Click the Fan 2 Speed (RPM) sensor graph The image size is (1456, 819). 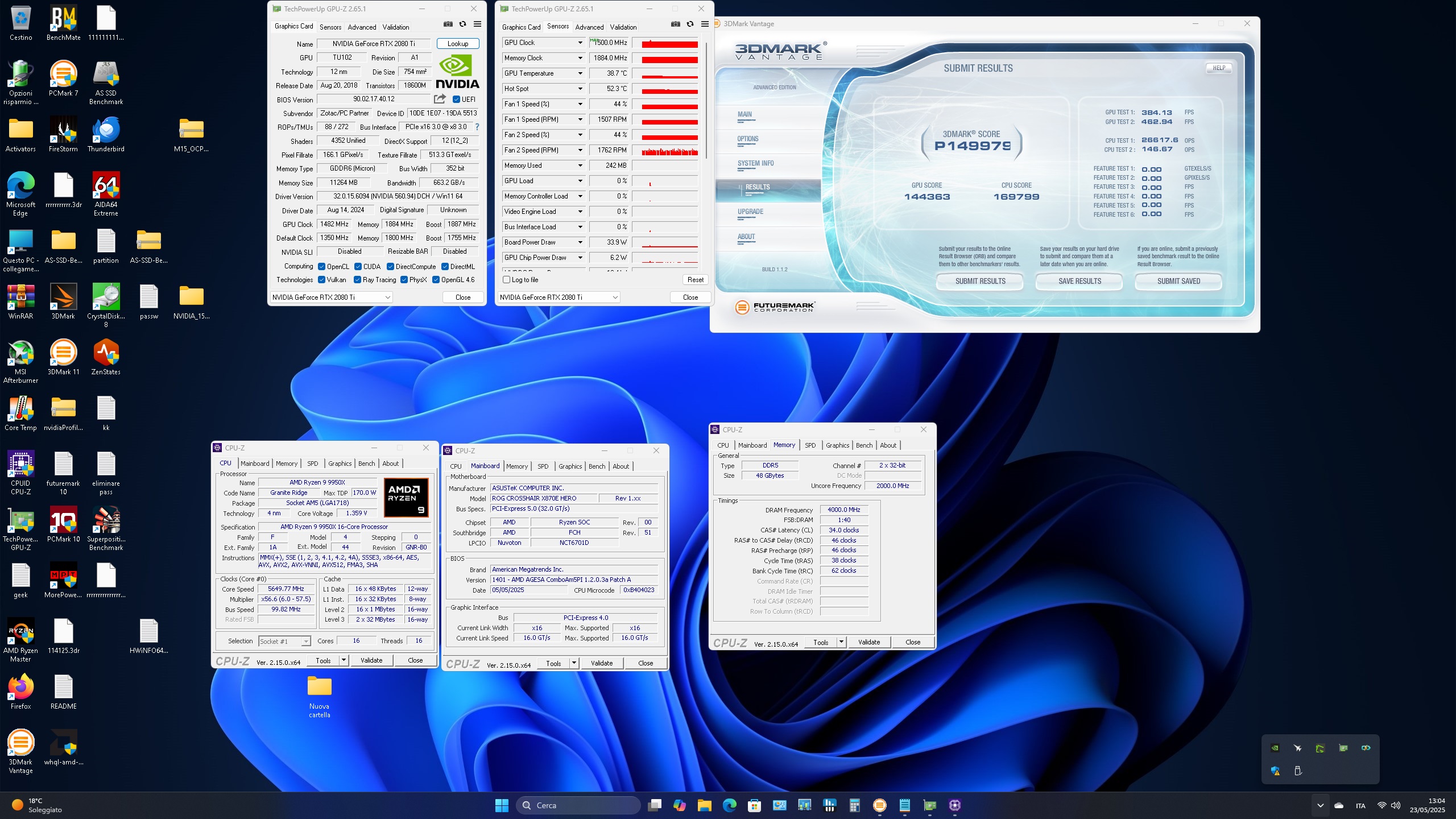point(665,150)
